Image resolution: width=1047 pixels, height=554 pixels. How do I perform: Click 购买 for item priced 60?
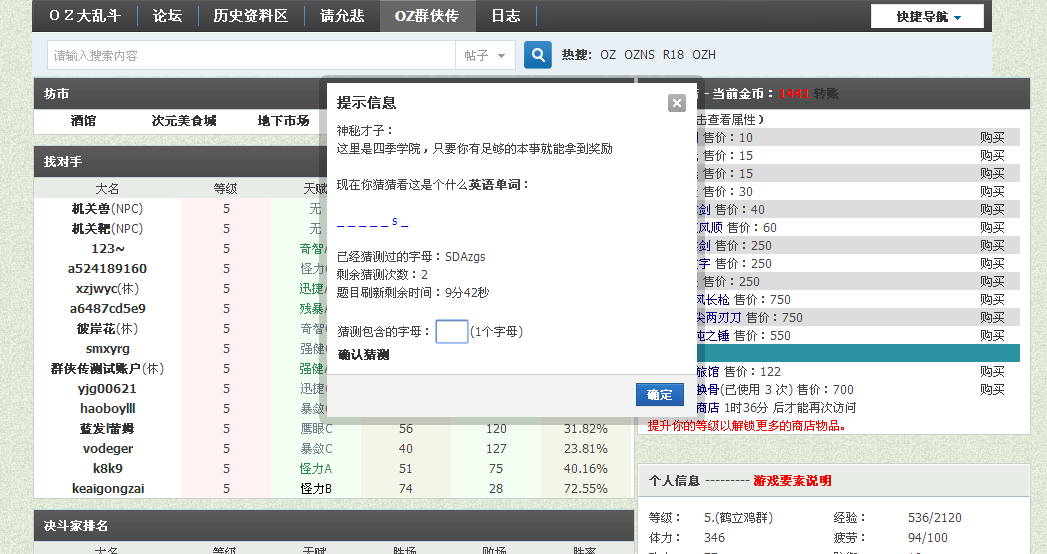click(x=992, y=228)
